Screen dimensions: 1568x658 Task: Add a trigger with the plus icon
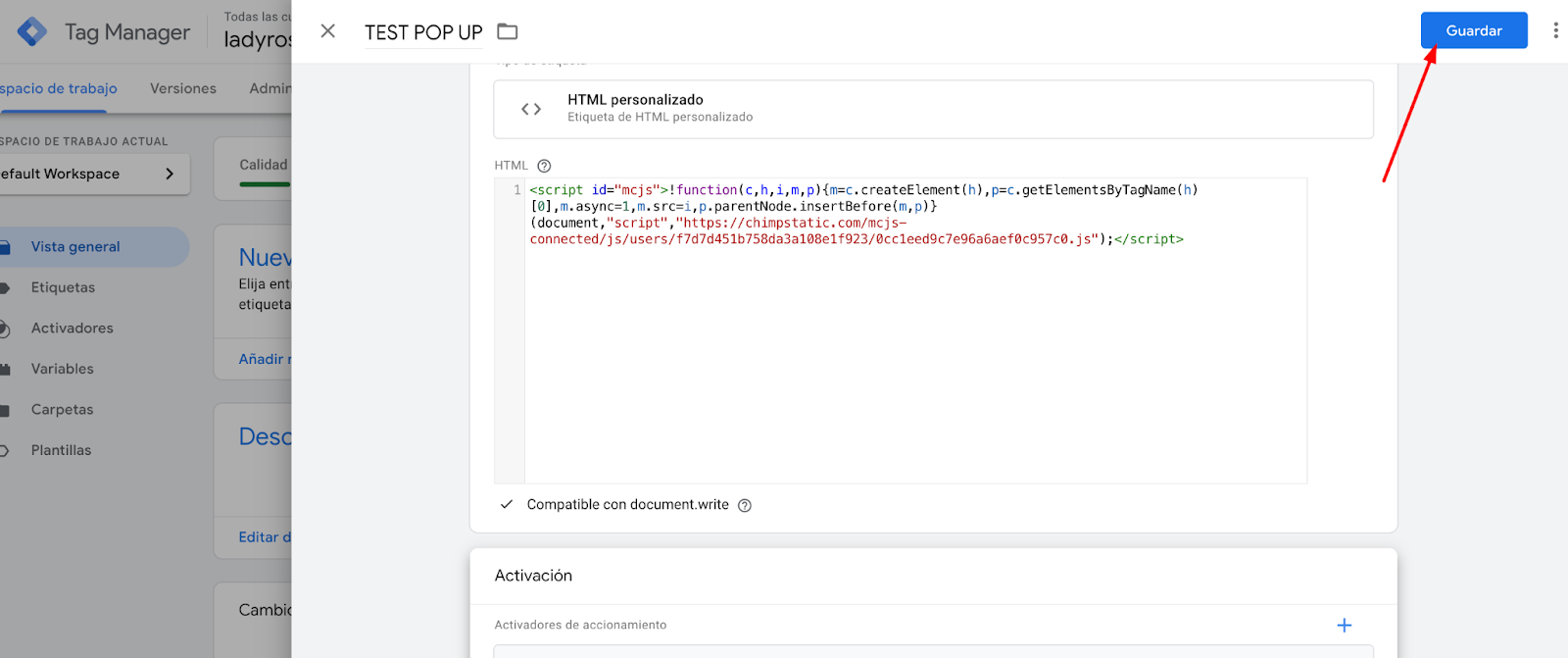(1345, 625)
